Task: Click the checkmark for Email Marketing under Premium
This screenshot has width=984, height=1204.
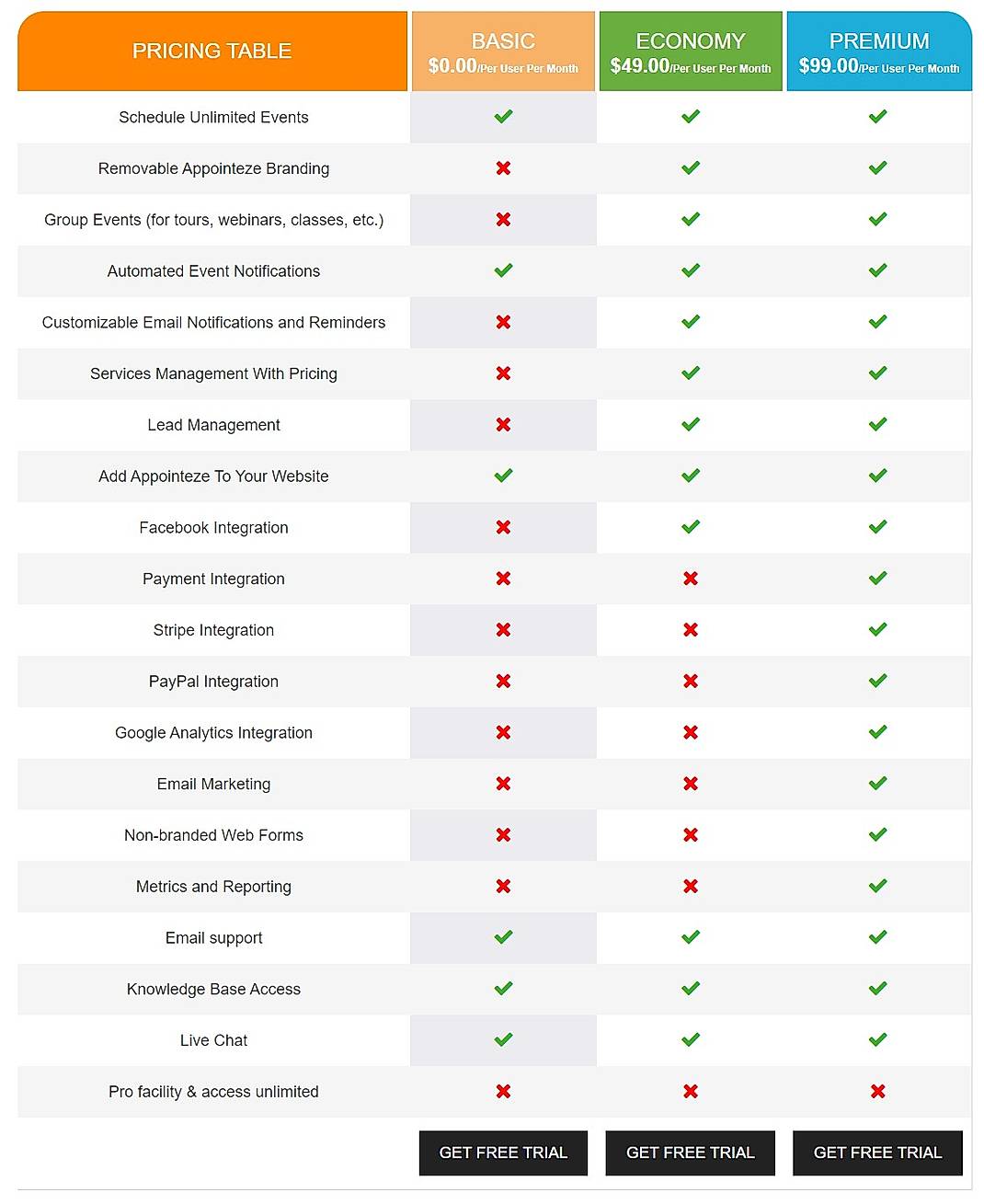Action: tap(877, 783)
